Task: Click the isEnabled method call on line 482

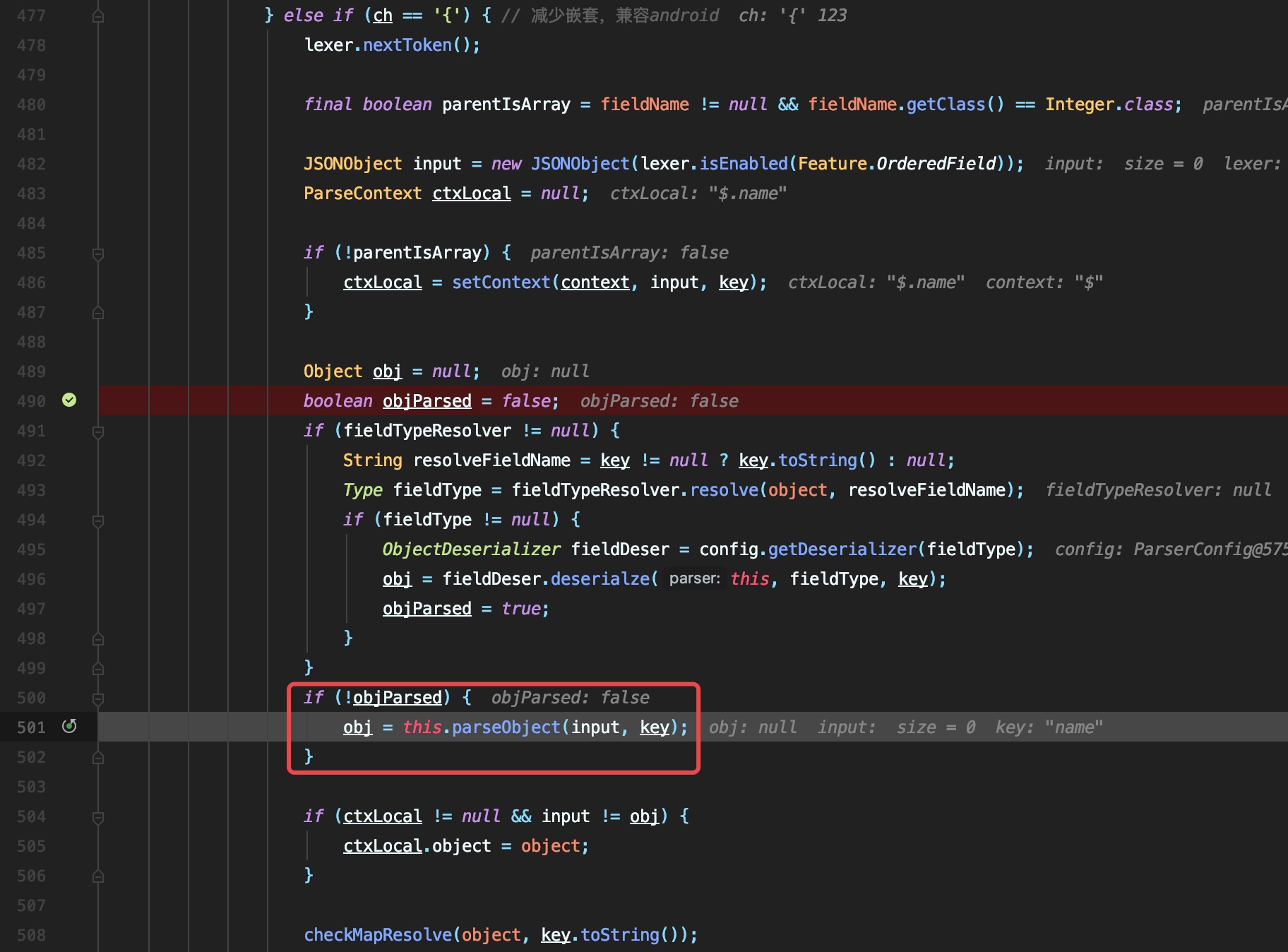Action: click(744, 164)
